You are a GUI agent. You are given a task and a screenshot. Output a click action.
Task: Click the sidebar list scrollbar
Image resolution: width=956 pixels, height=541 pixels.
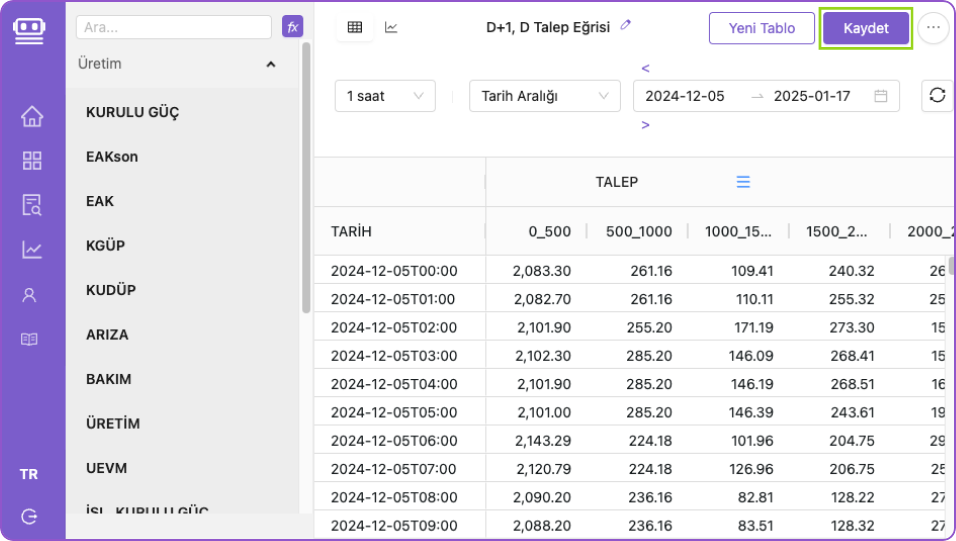(306, 177)
